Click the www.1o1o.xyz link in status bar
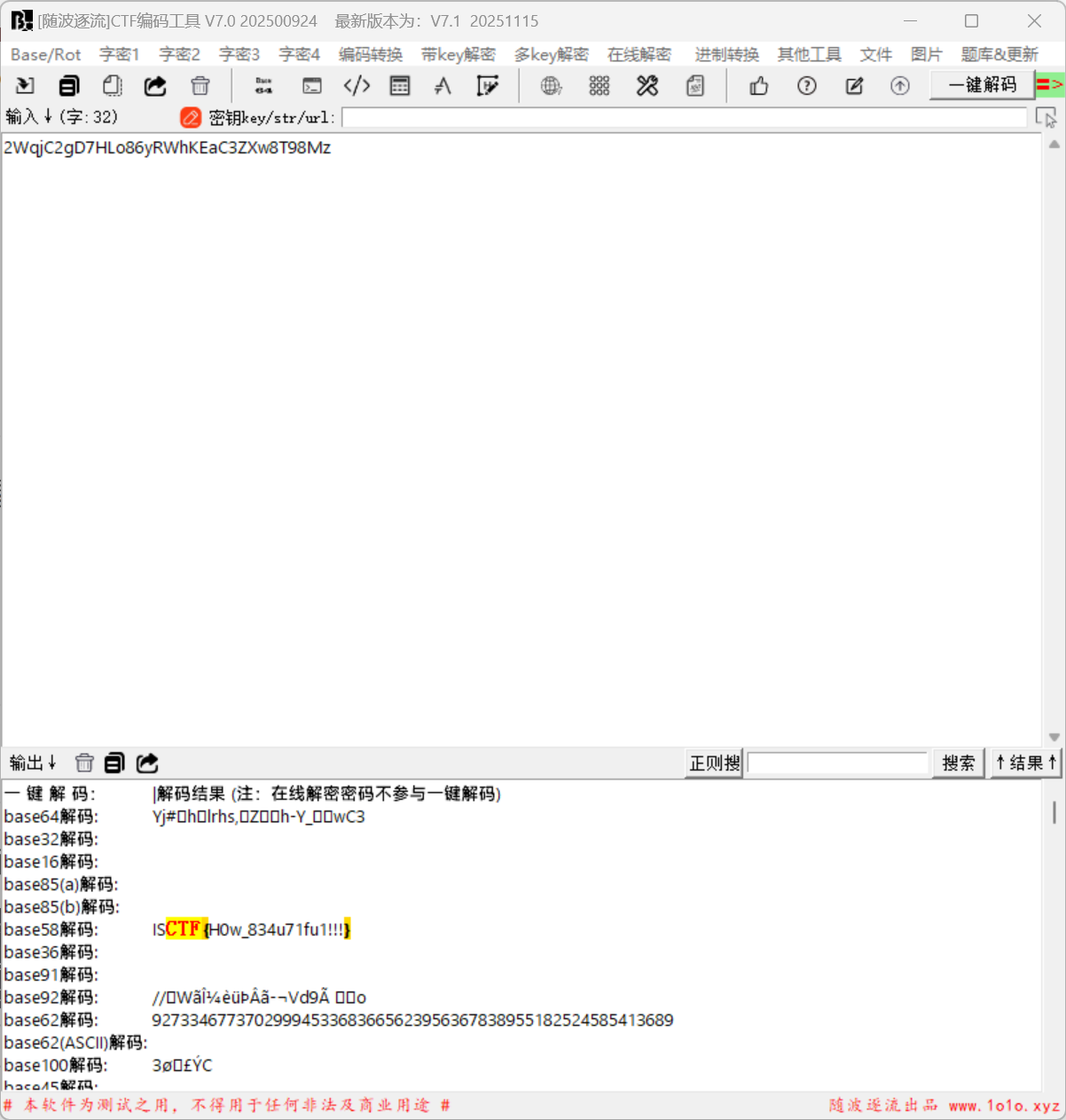 [1004, 1106]
